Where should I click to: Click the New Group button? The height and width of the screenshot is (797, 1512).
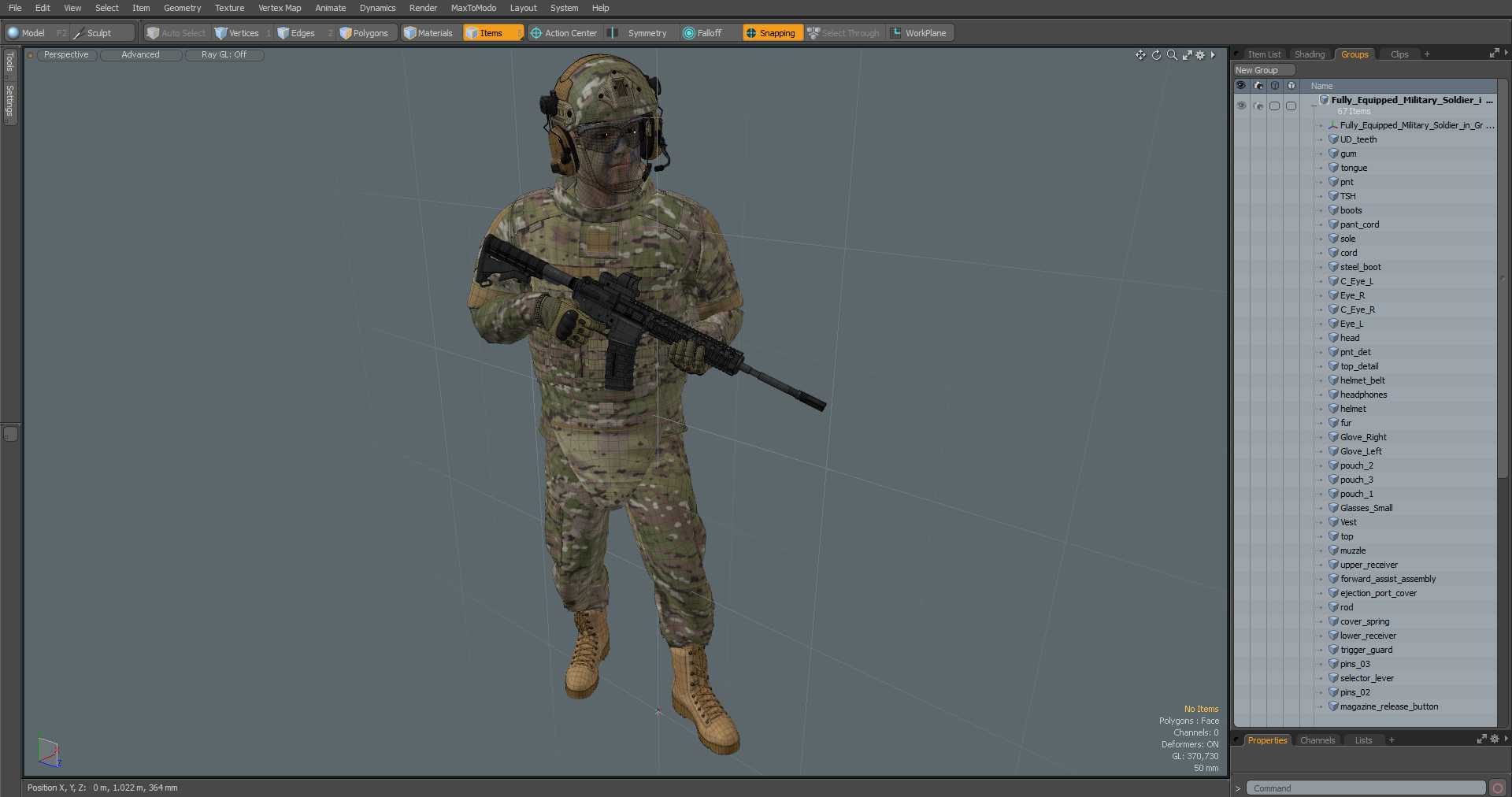(1263, 70)
